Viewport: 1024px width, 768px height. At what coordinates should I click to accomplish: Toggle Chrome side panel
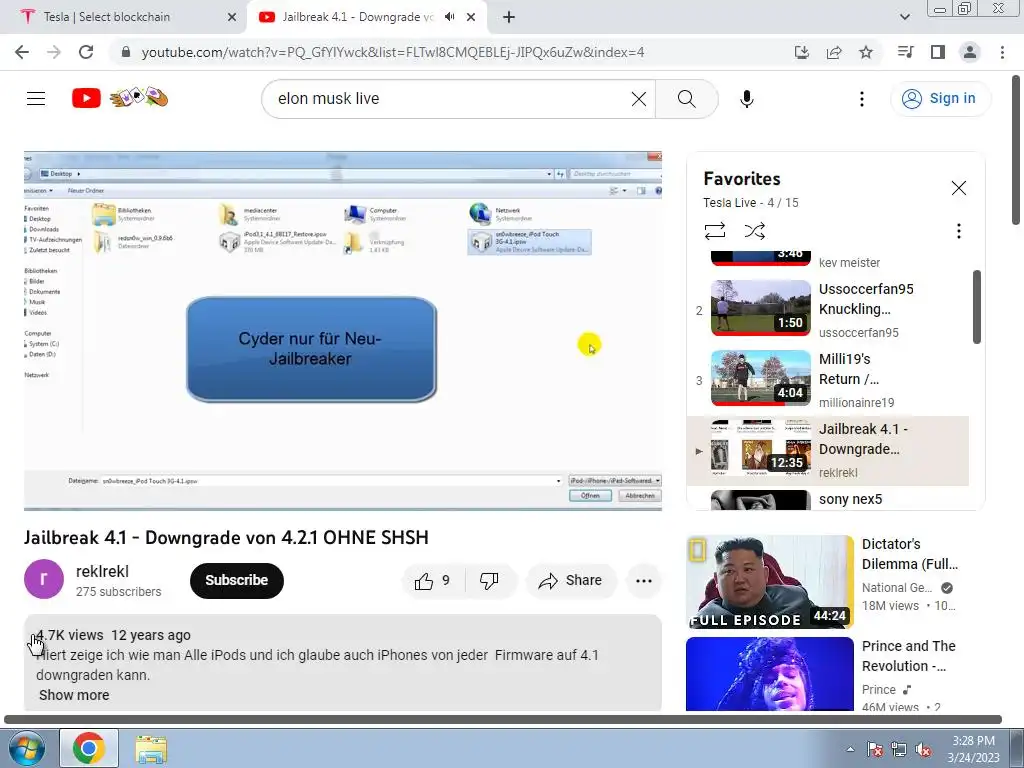tap(938, 52)
